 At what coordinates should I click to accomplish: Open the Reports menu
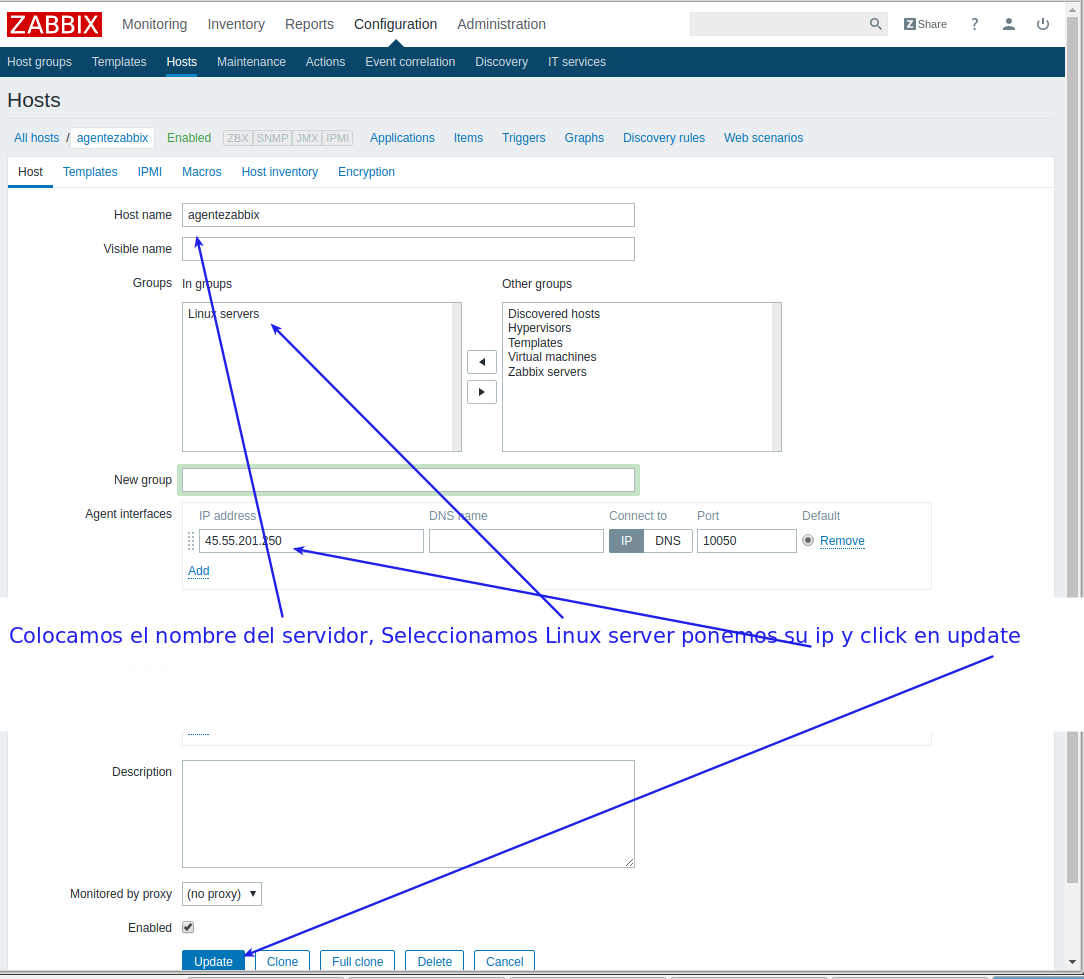[309, 24]
